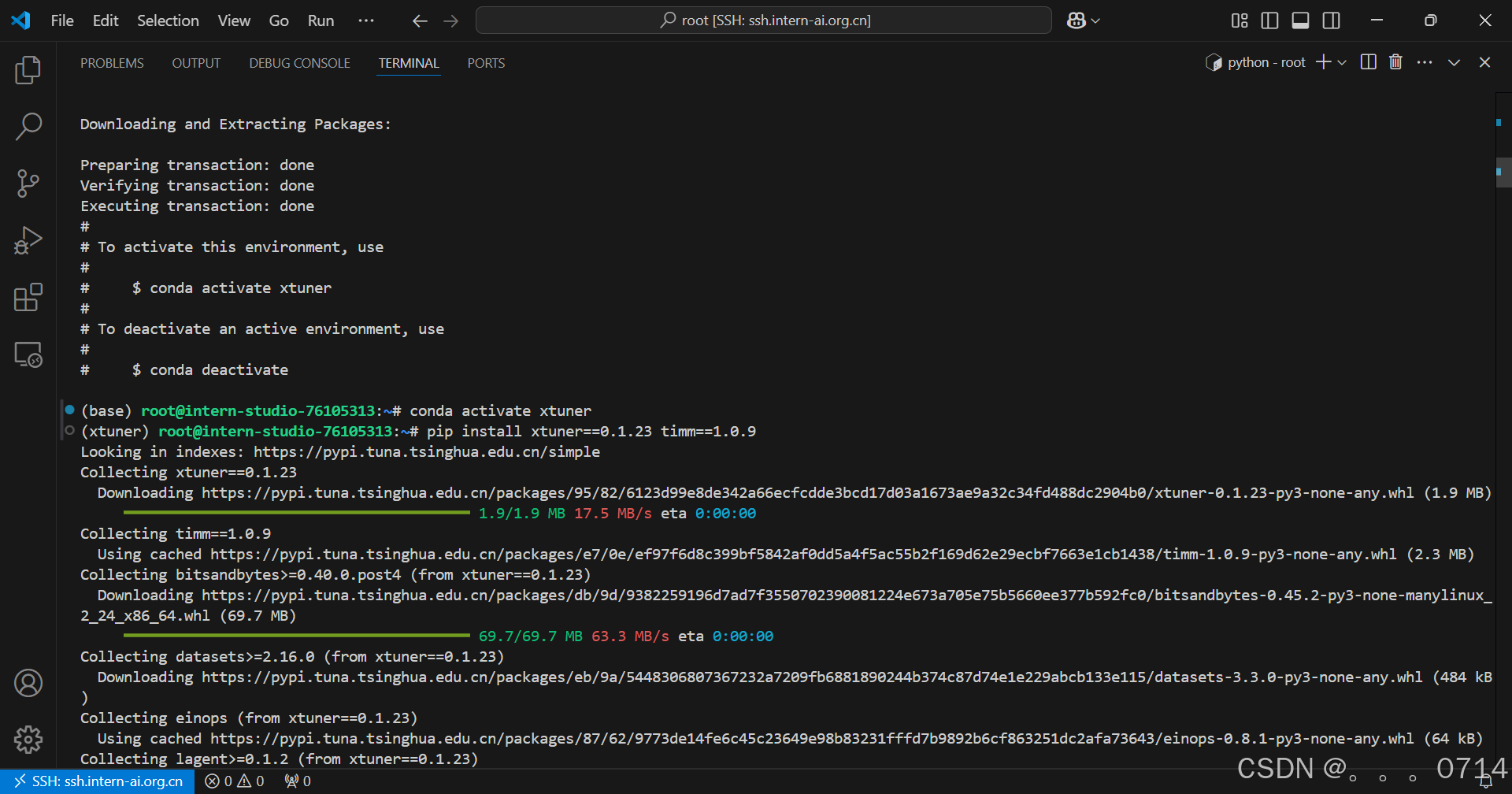The image size is (1512, 794).
Task: Switch to the PROBLEMS tab
Action: [112, 63]
